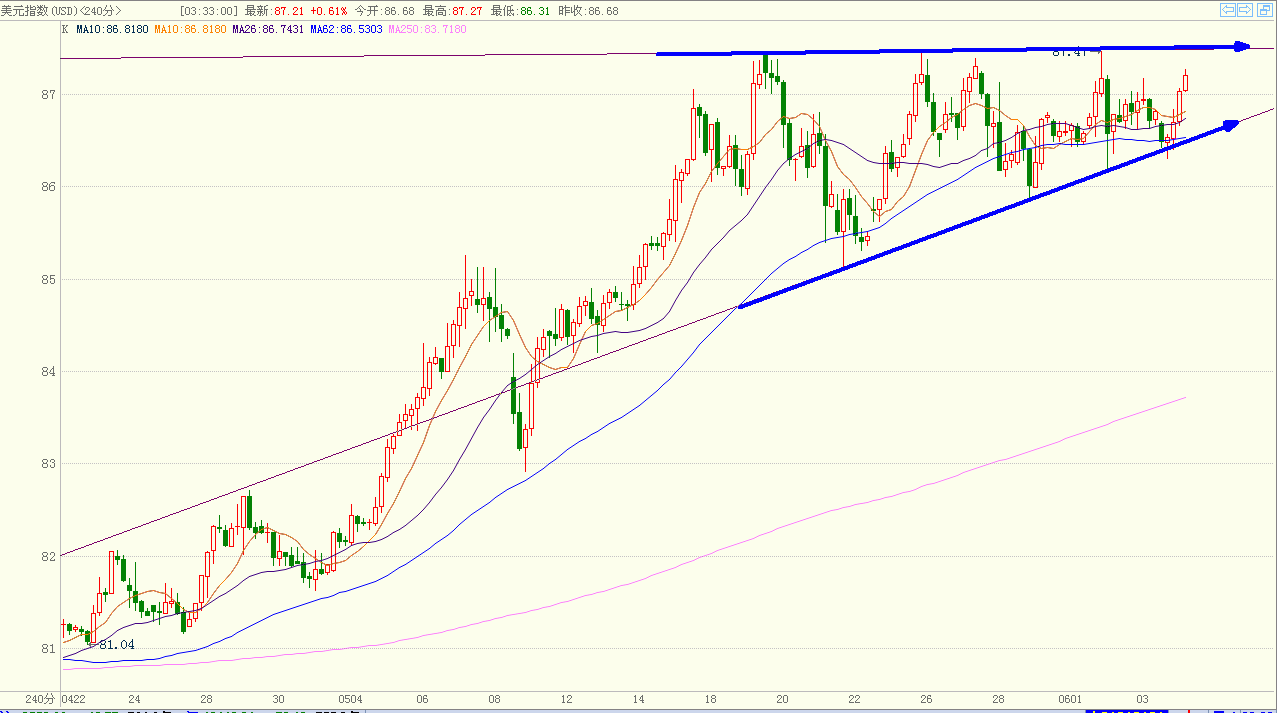Screen dimensions: 1277x713
Task: Click the 0422 date on time axis
Action: coord(75,698)
